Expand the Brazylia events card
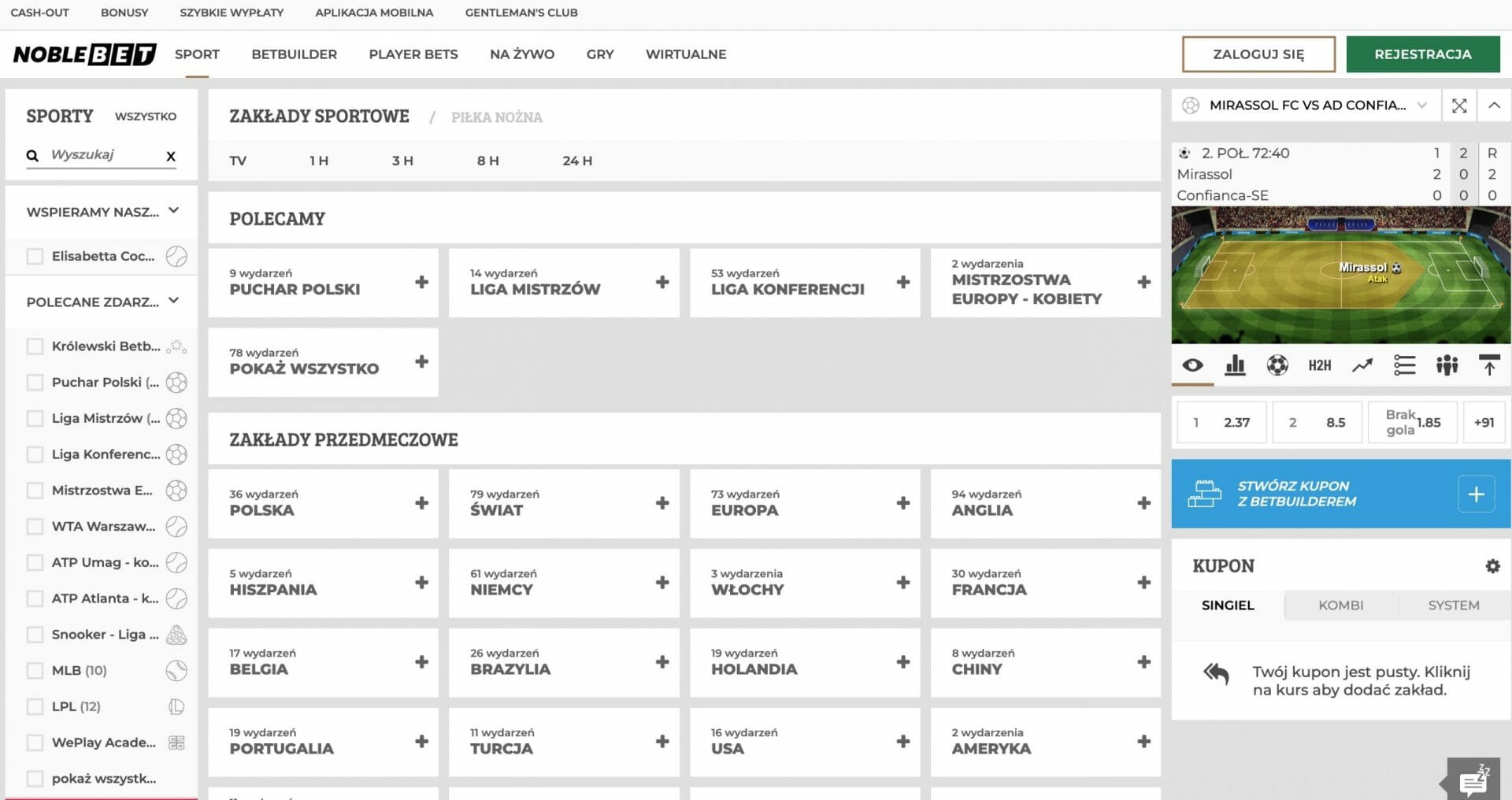This screenshot has width=1512, height=800. [x=564, y=663]
